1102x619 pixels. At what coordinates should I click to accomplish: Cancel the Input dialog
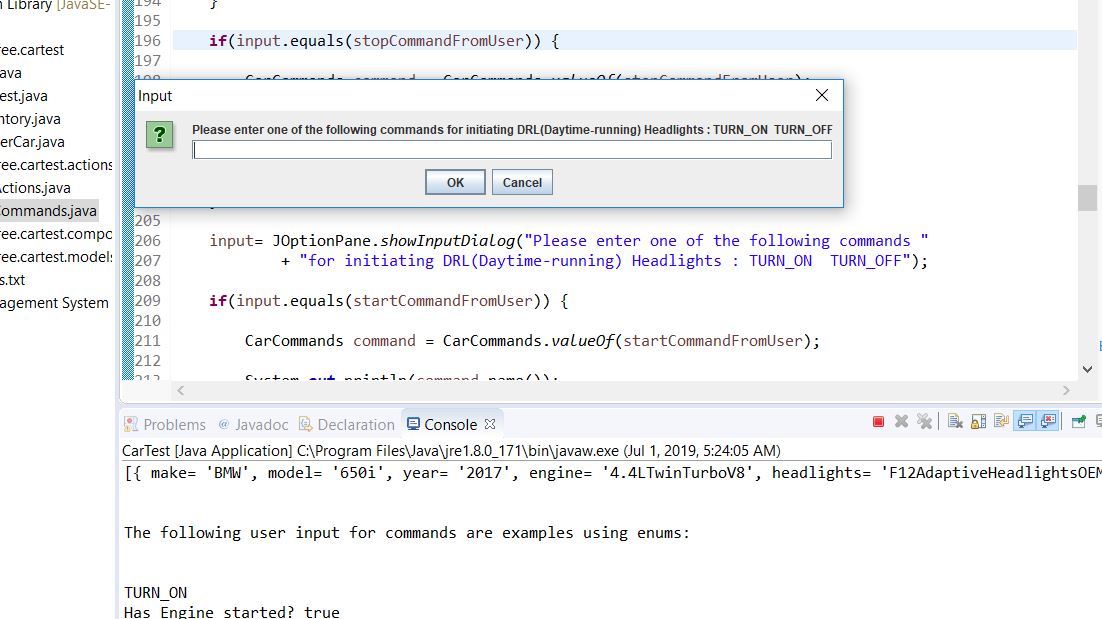[522, 183]
